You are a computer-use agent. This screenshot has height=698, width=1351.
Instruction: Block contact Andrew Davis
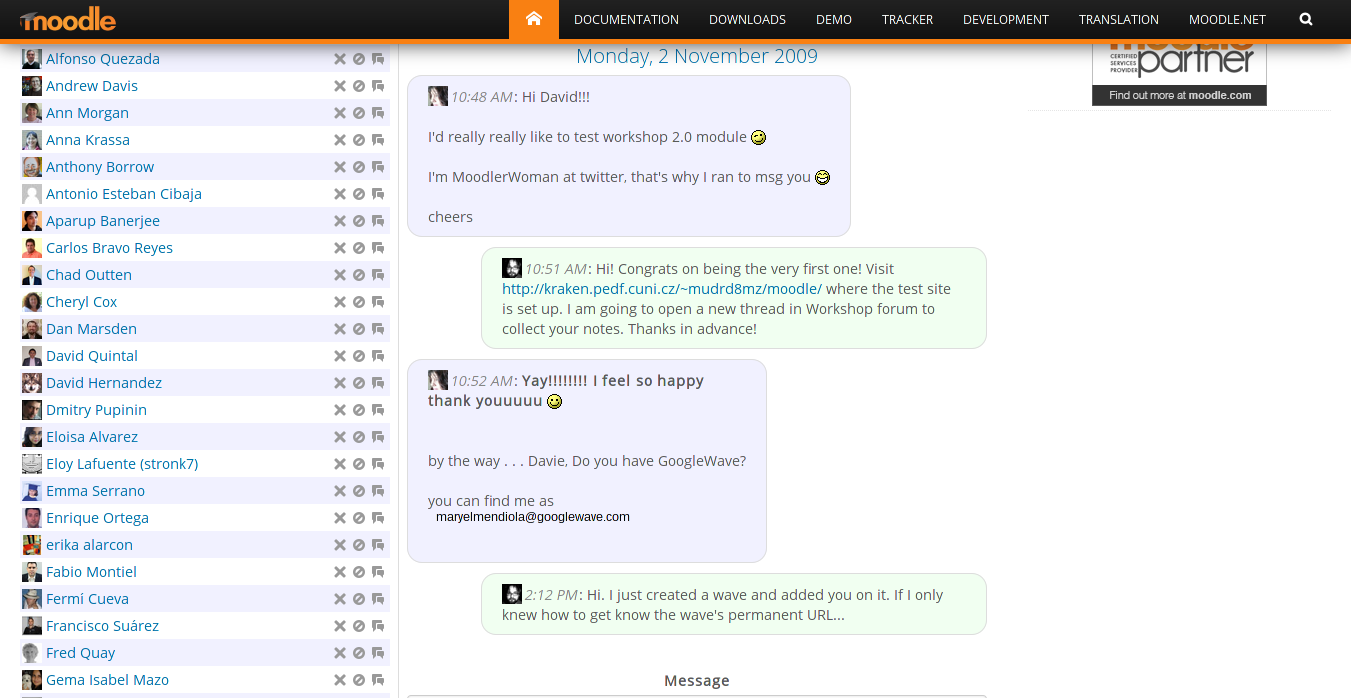(359, 86)
